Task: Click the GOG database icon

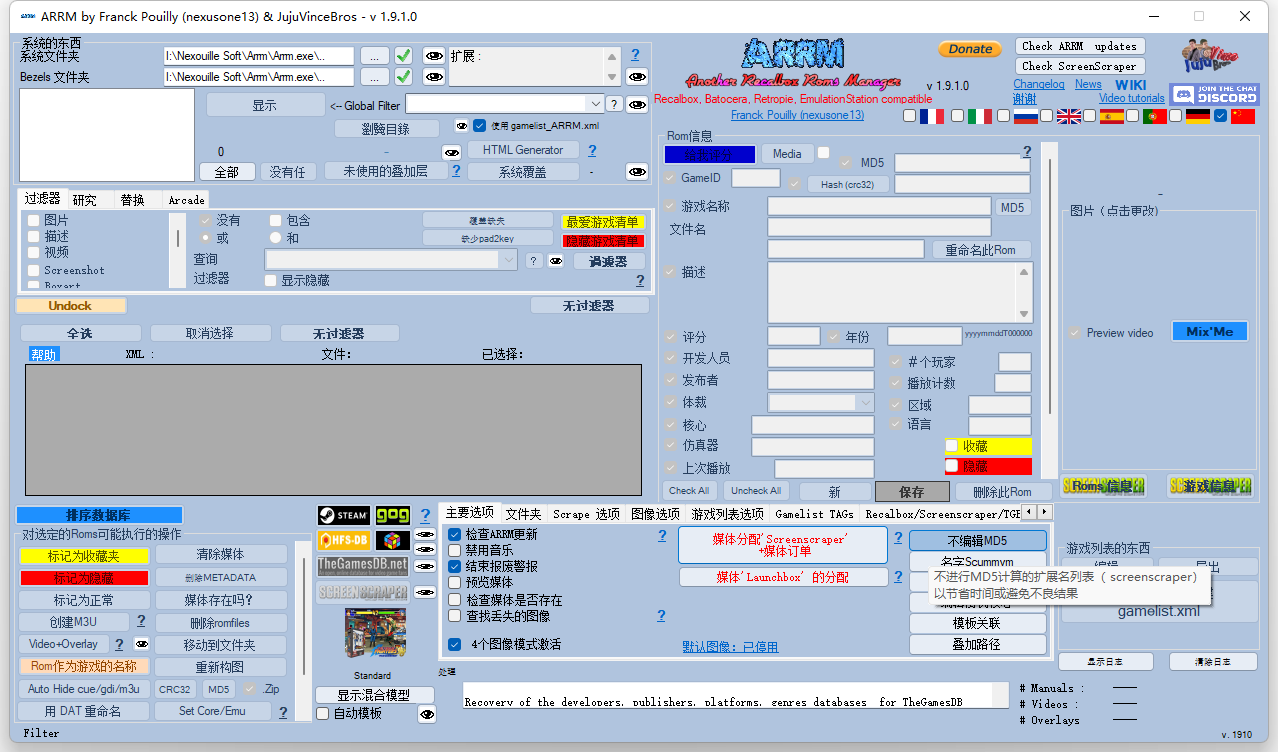Action: (391, 515)
